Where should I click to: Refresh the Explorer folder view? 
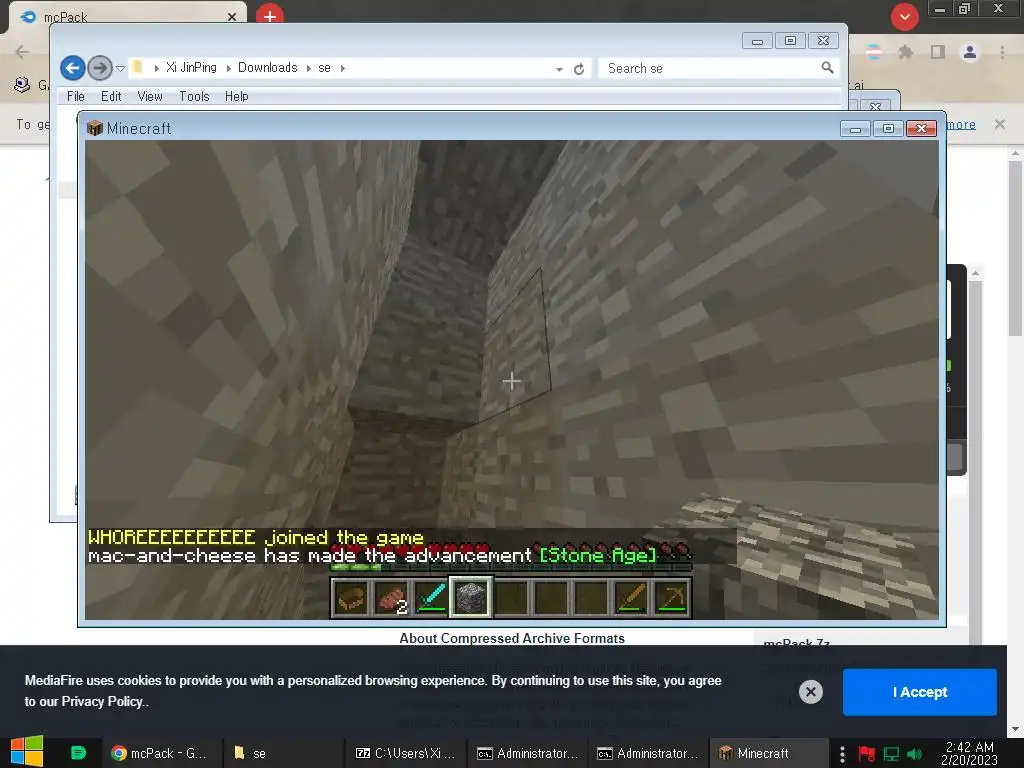(x=579, y=69)
